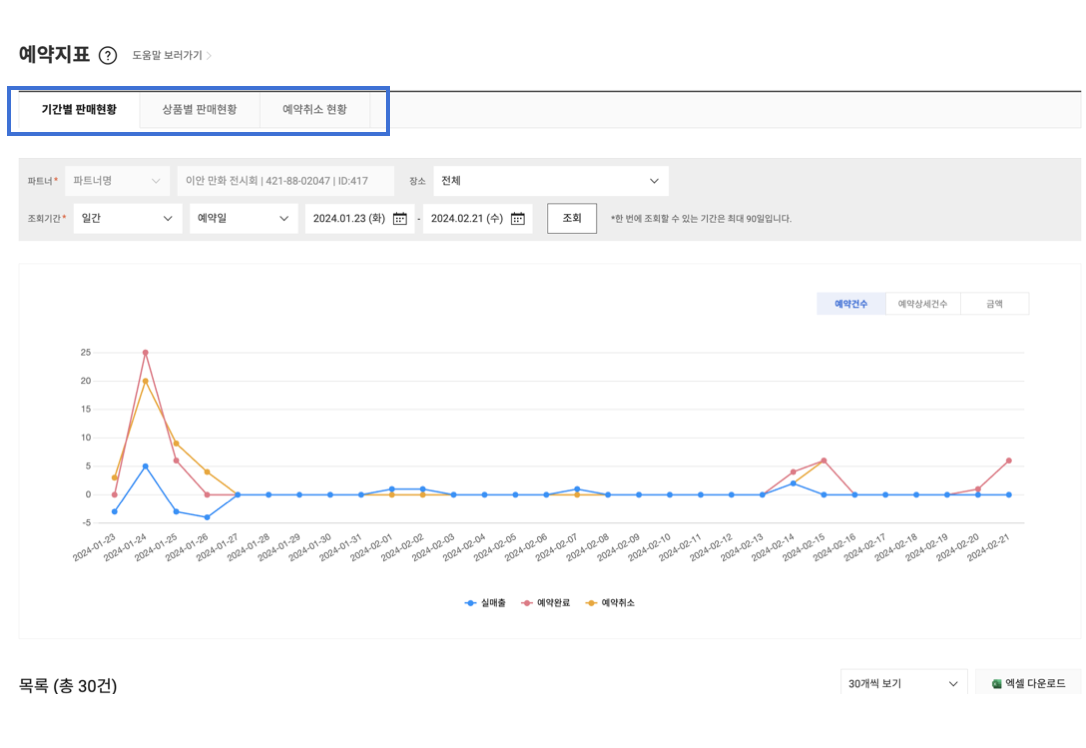Click the 파트너명 partner dropdown
The width and height of the screenshot is (1086, 748).
click(x=116, y=181)
